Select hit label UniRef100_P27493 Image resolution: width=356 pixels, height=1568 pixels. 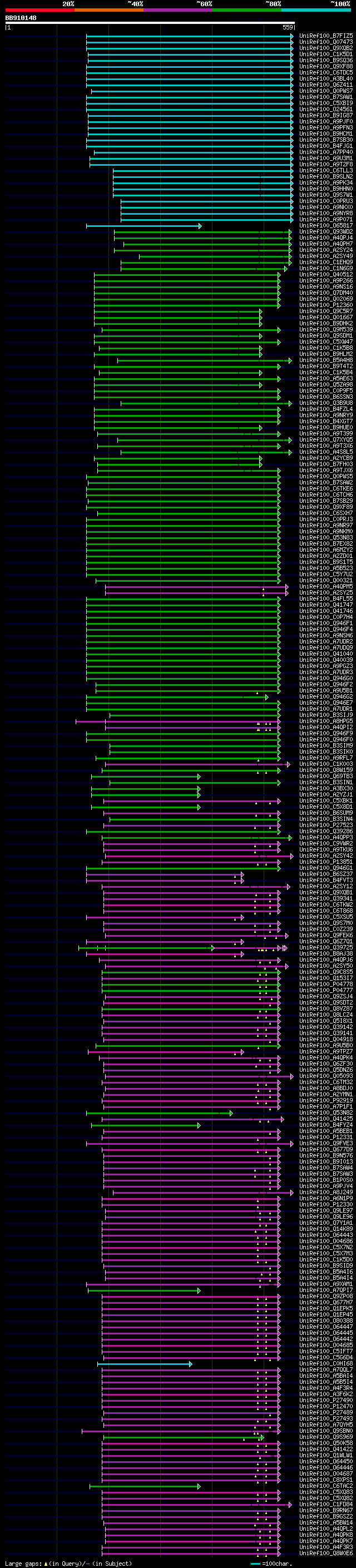point(326,1418)
